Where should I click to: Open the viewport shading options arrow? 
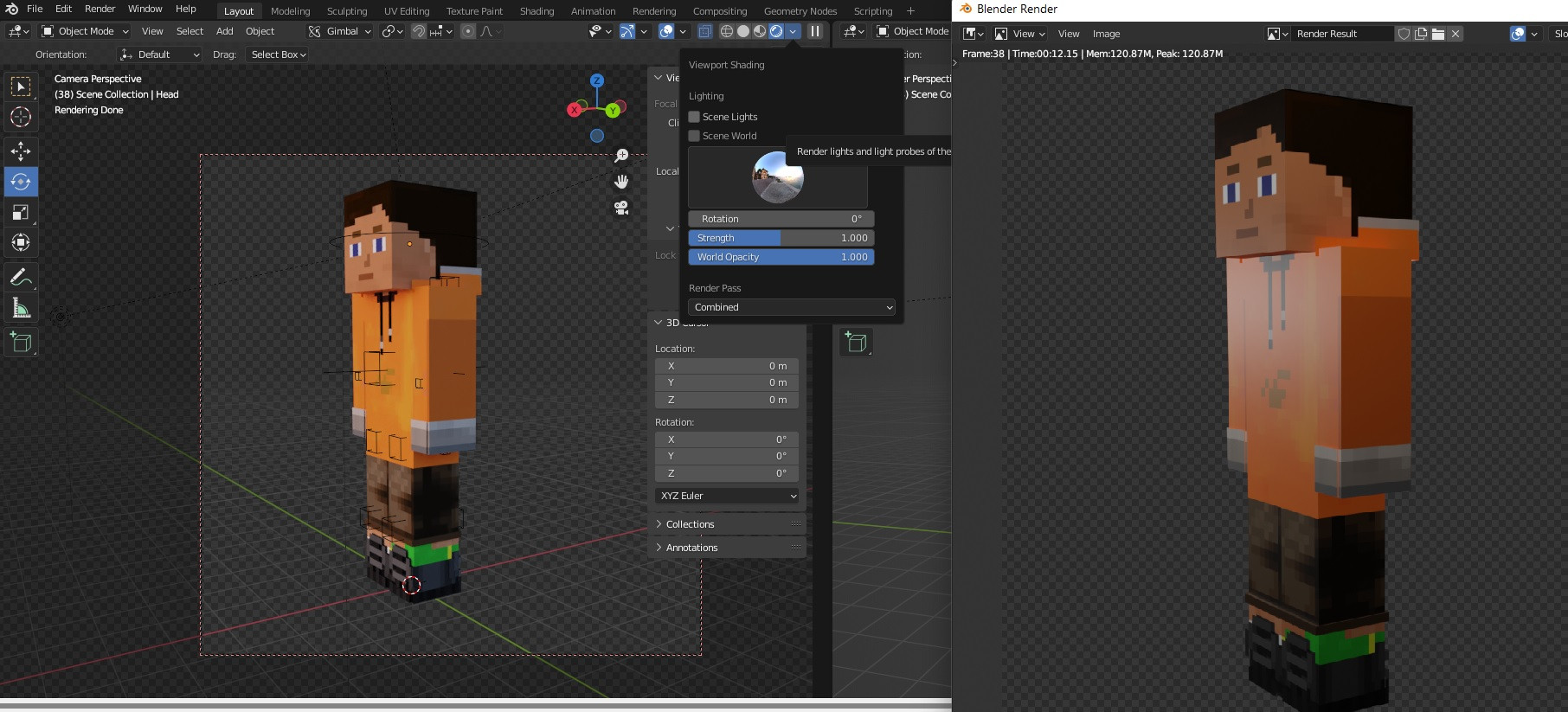[793, 31]
